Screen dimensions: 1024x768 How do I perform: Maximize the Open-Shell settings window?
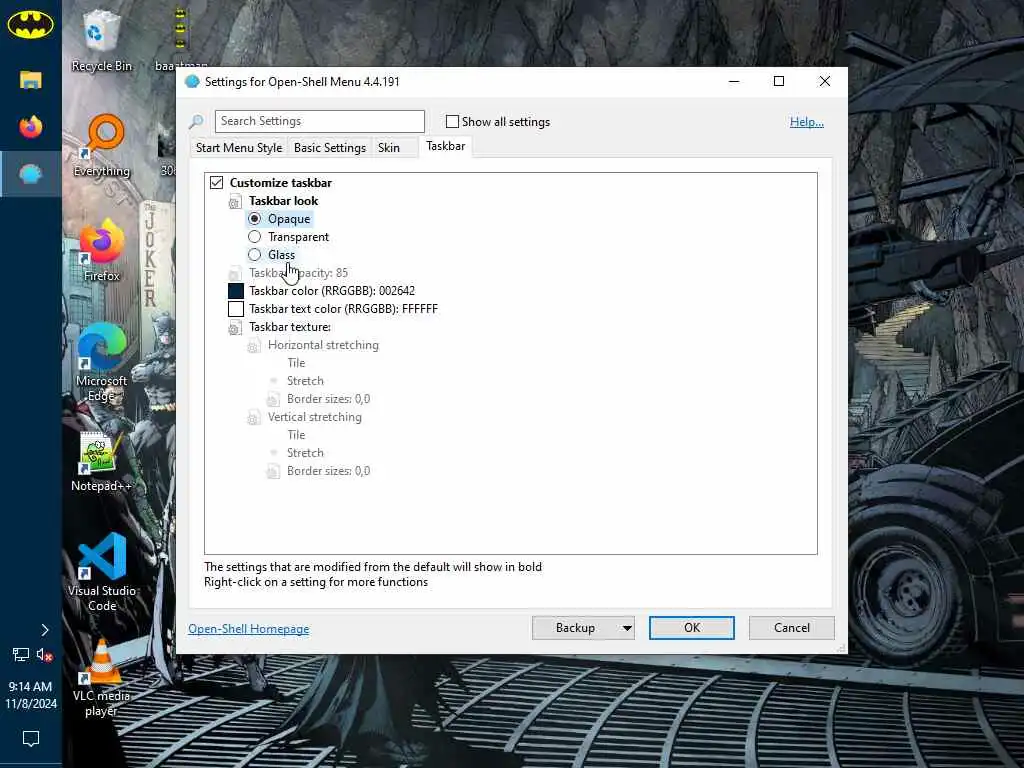pos(778,81)
